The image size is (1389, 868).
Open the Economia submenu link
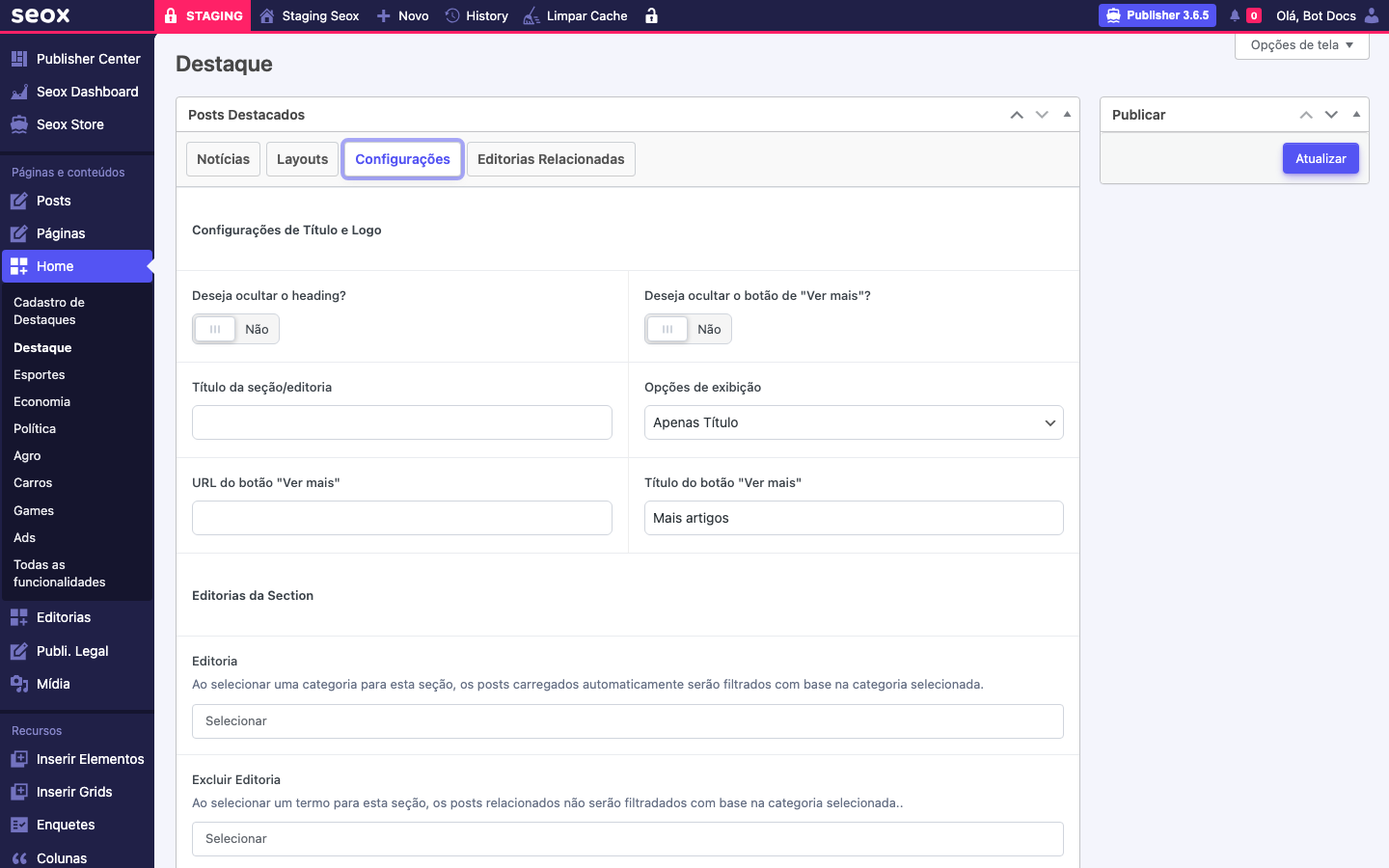point(41,402)
